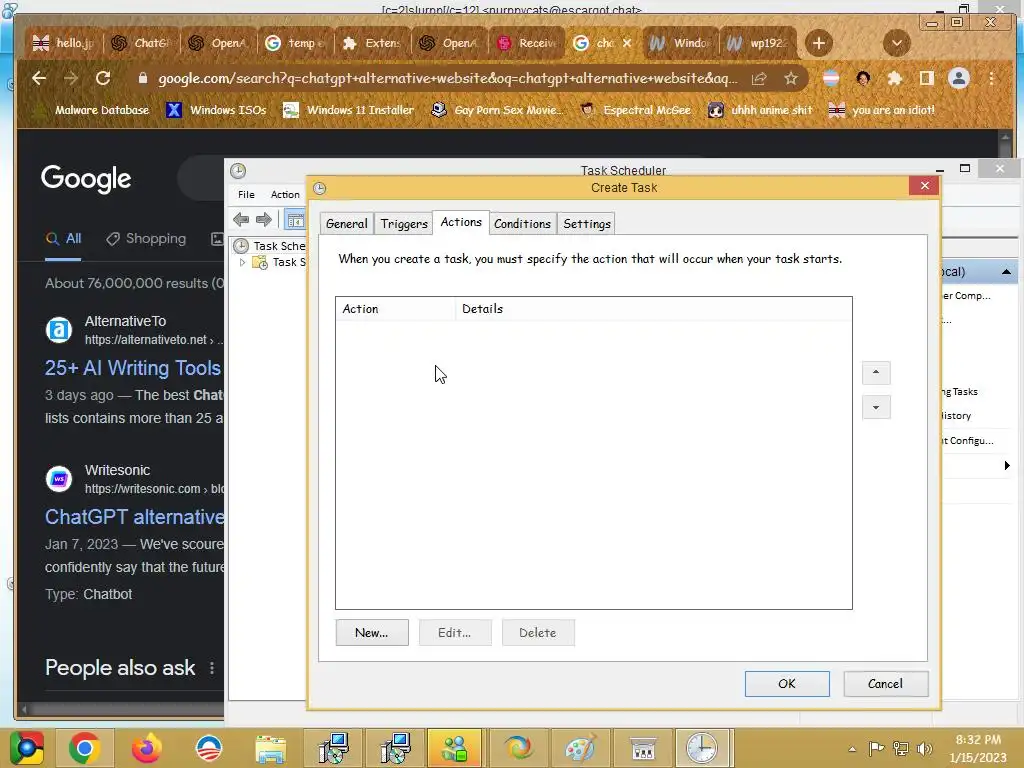Open People also ask options dots
This screenshot has height=768, width=1024.
click(212, 668)
